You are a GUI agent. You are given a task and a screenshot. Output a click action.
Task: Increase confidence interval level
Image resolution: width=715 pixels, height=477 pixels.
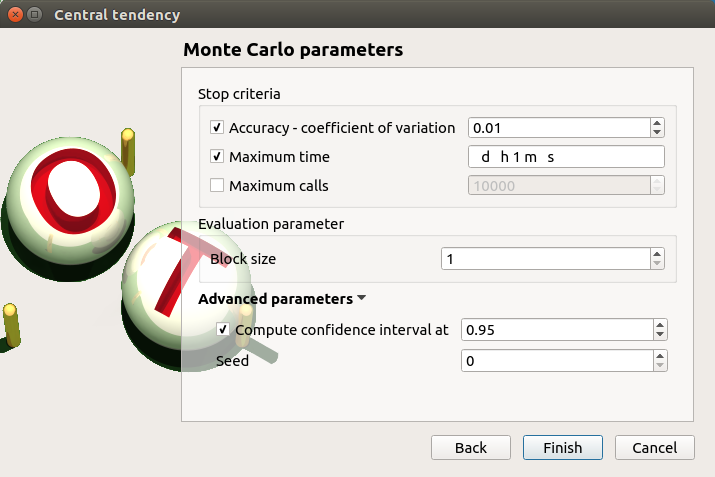(x=659, y=324)
